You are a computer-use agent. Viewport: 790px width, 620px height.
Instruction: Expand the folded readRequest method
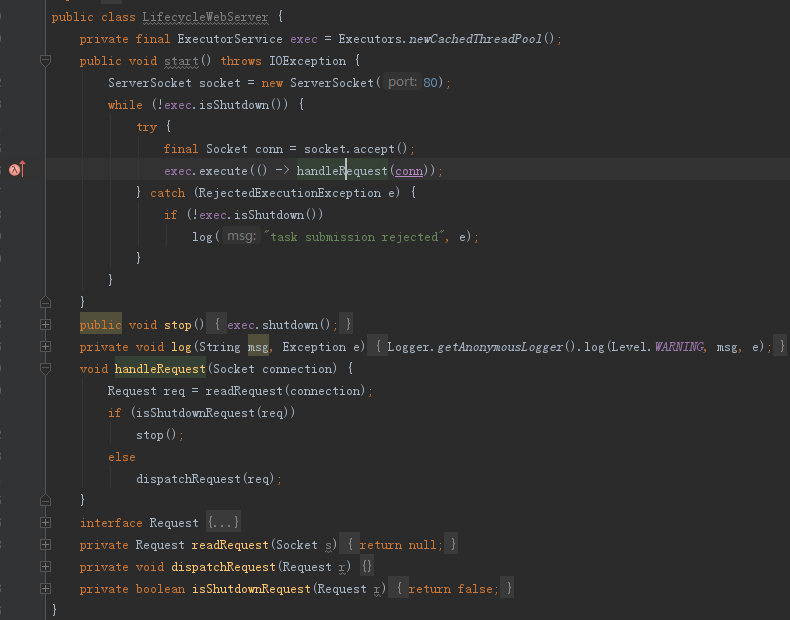[x=45, y=544]
